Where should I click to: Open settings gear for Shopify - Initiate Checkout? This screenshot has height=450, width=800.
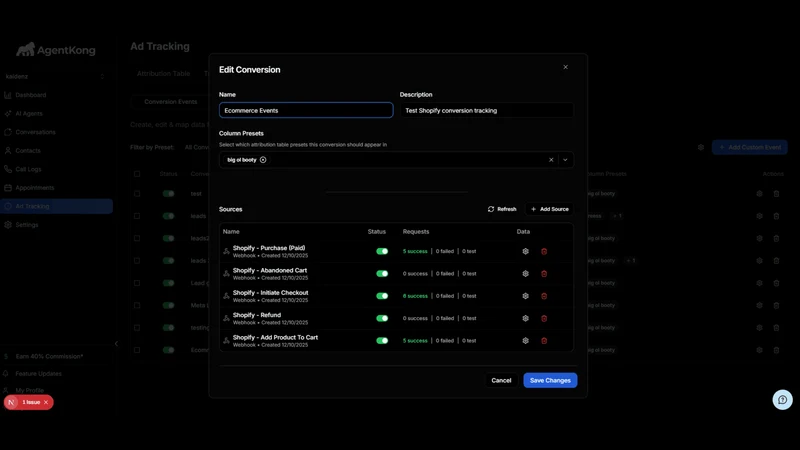[526, 296]
